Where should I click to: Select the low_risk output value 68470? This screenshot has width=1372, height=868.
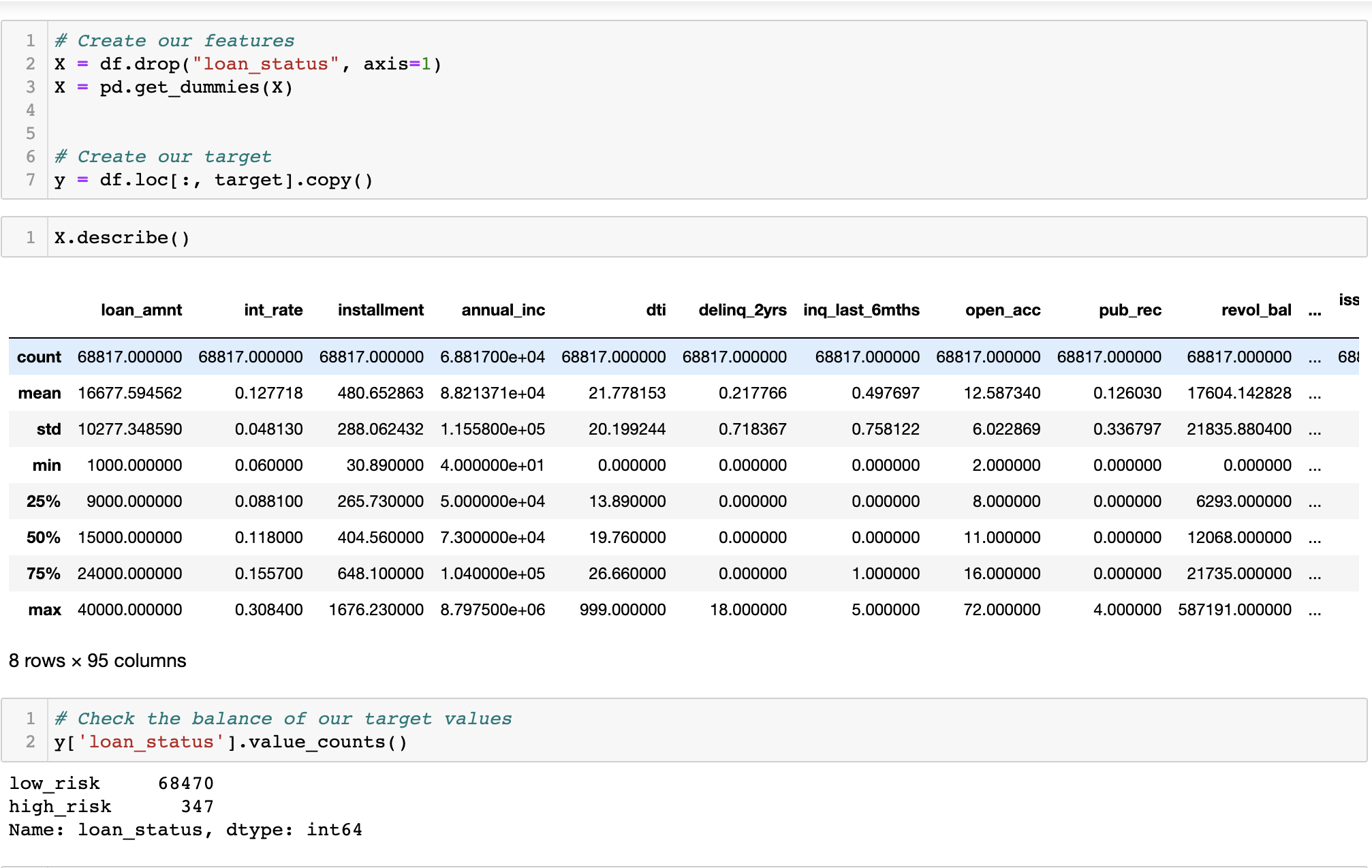coord(186,783)
